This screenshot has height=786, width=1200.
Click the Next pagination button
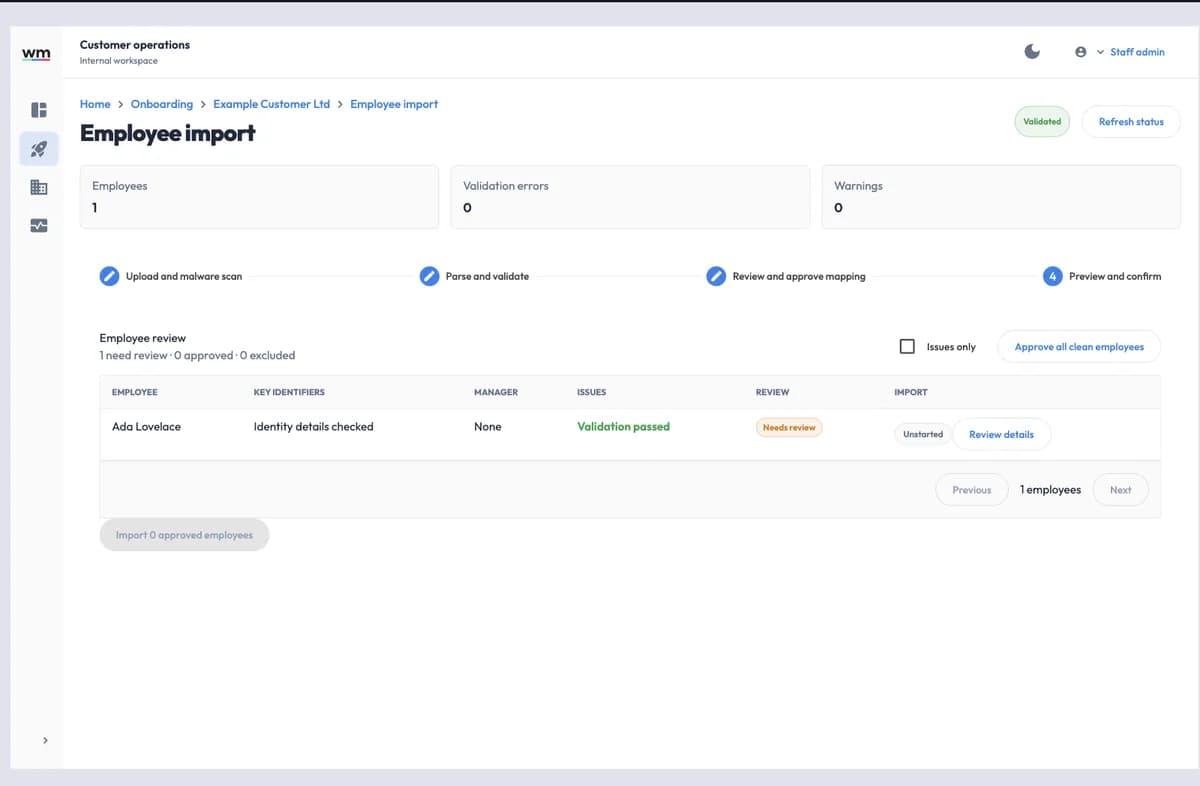1120,490
